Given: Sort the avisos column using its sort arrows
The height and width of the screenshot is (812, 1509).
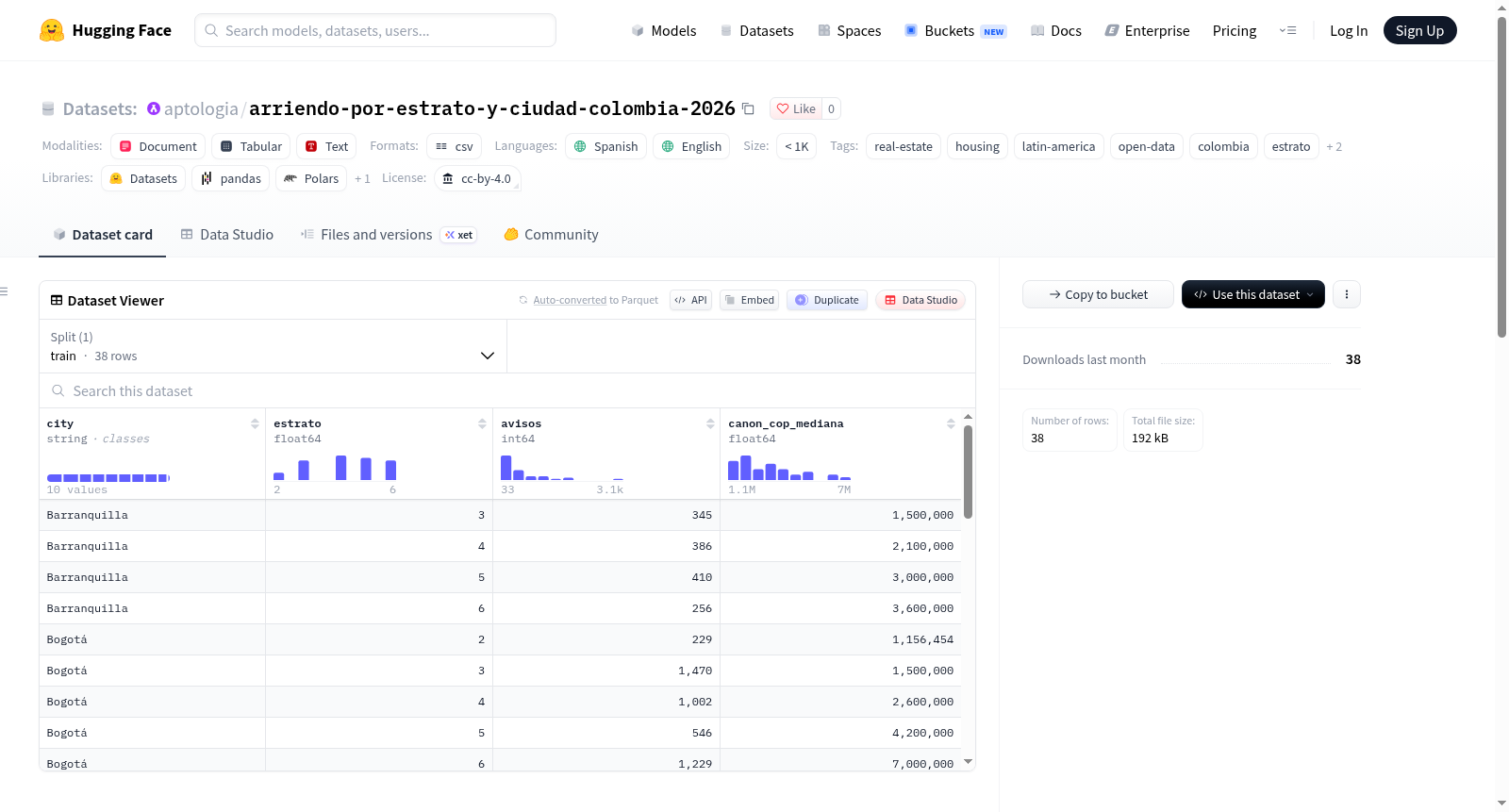Looking at the screenshot, I should (710, 423).
